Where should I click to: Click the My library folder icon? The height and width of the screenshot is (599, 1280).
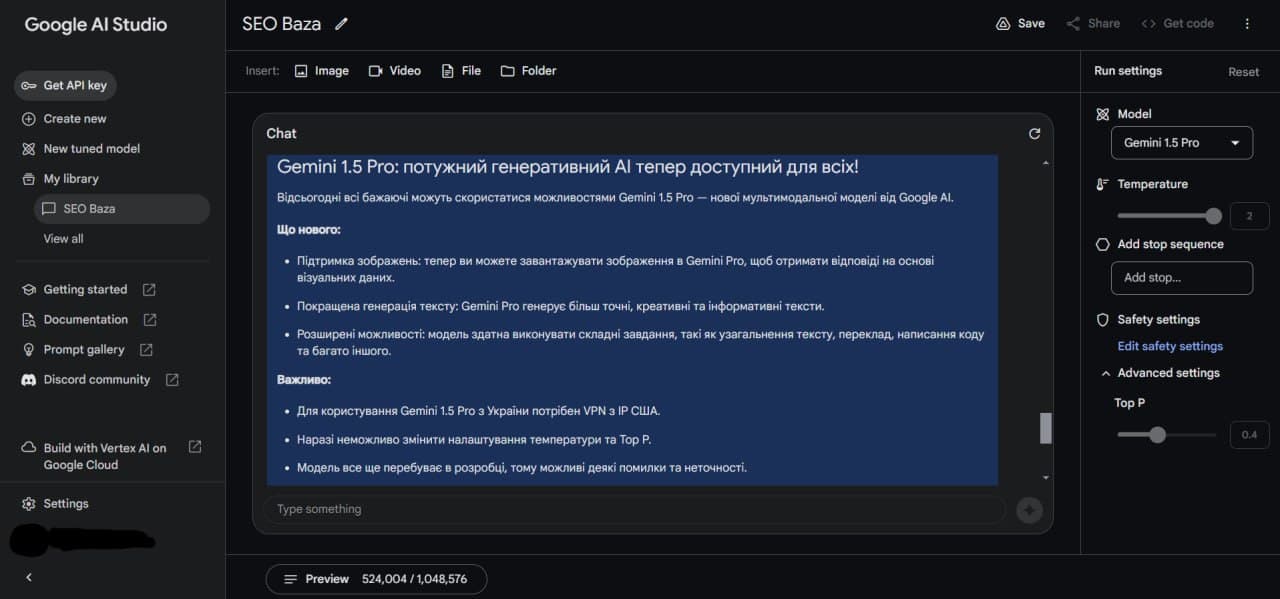[29, 179]
